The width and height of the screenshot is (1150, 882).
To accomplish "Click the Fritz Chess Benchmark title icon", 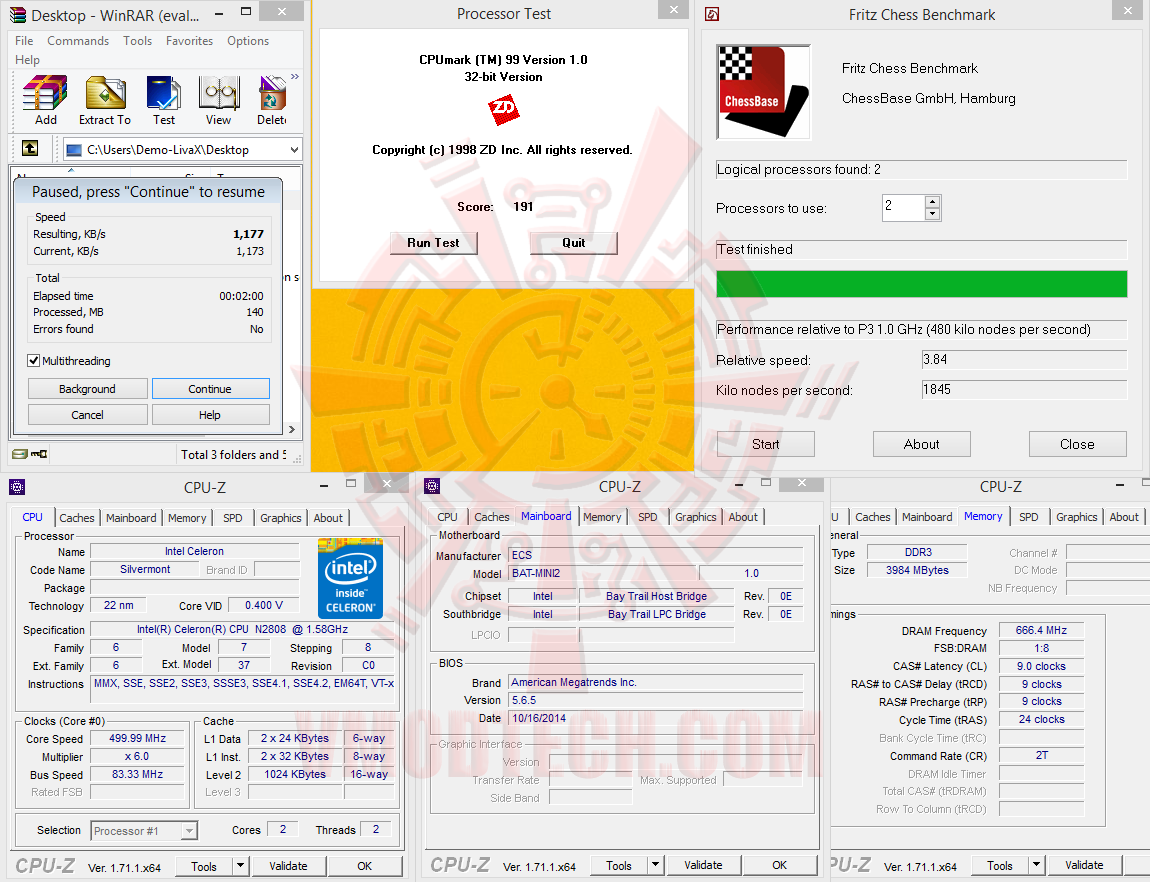I will [711, 15].
